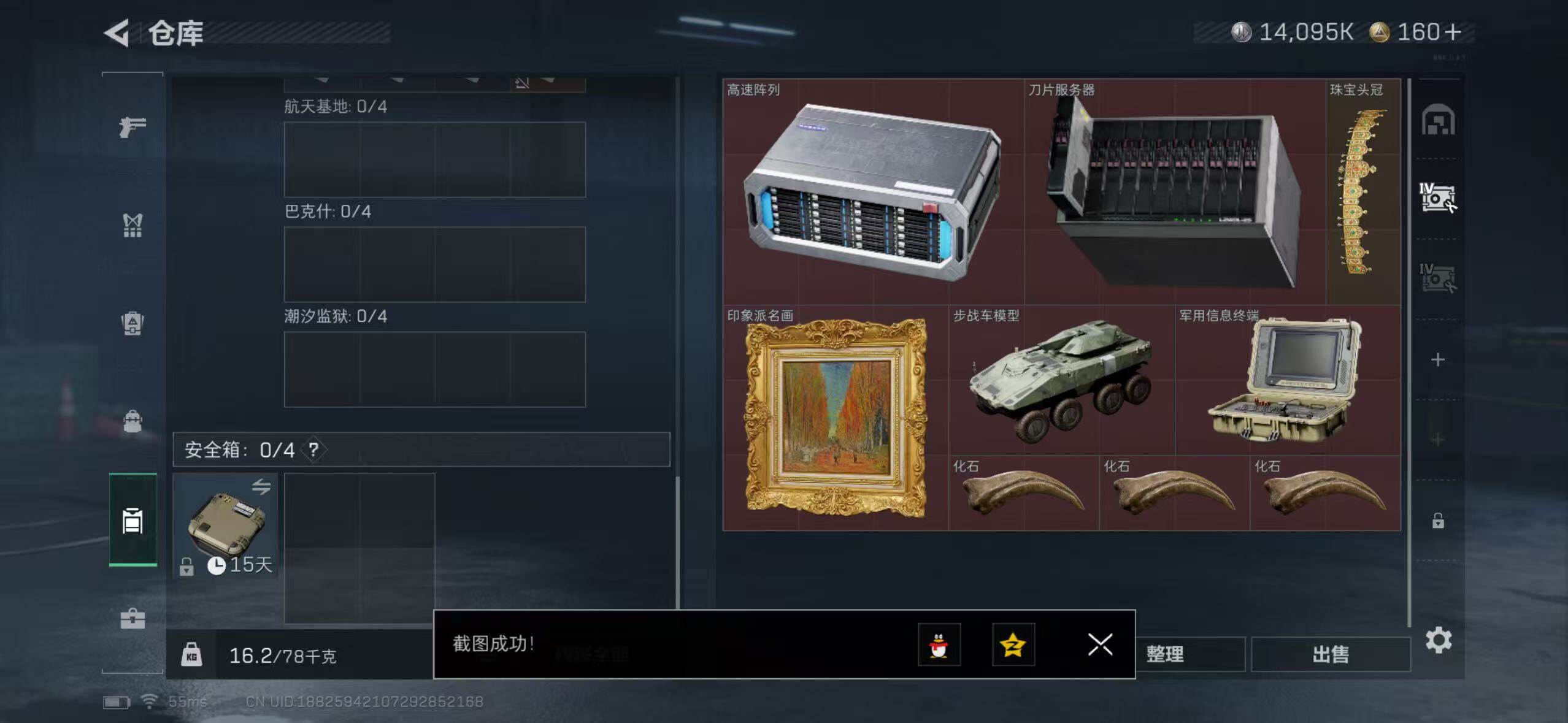Add currency with plus next to 160
Screen dimensions: 1568x723
coord(1453,32)
